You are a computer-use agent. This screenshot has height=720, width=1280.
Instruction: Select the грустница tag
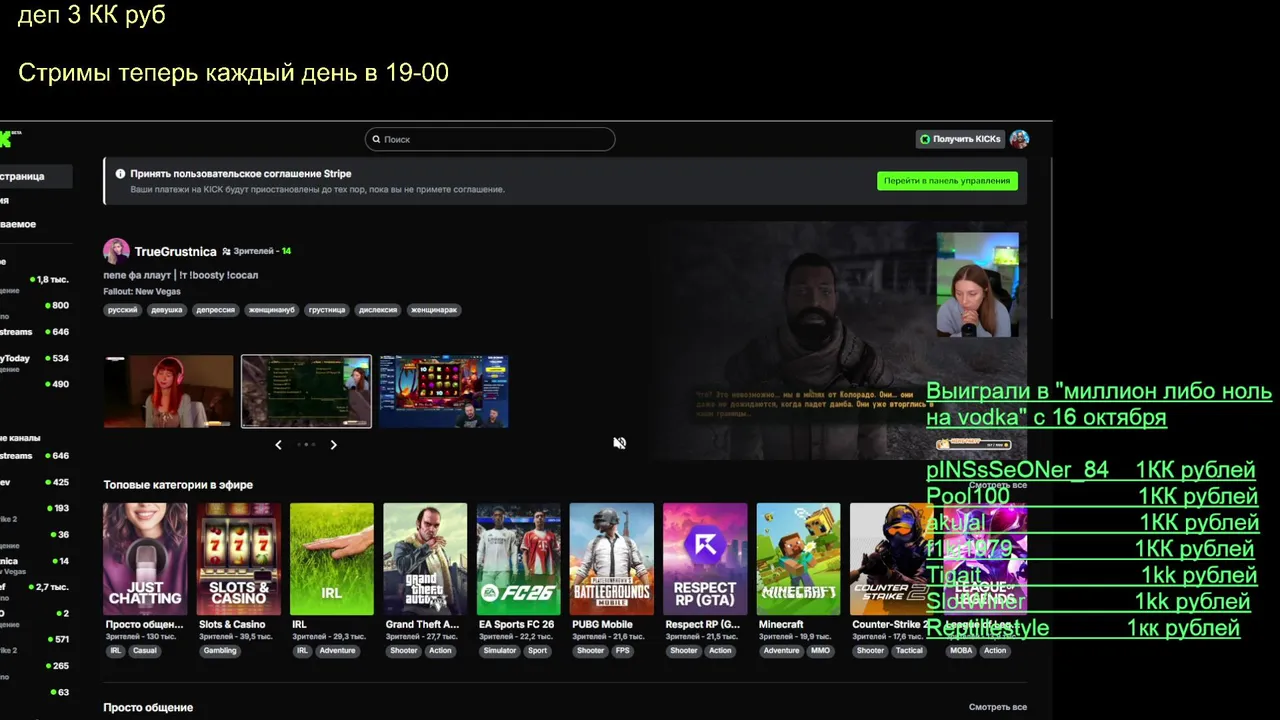click(326, 310)
